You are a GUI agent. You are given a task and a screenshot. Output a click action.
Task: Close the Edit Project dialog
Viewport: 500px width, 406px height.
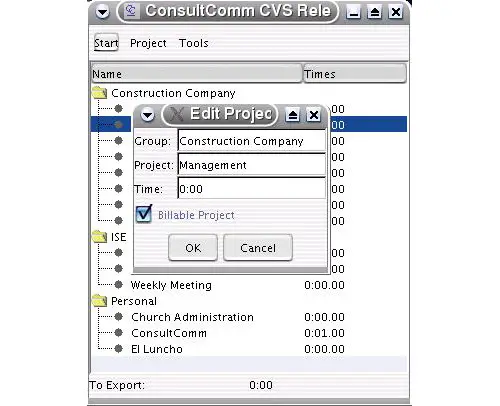tap(314, 115)
